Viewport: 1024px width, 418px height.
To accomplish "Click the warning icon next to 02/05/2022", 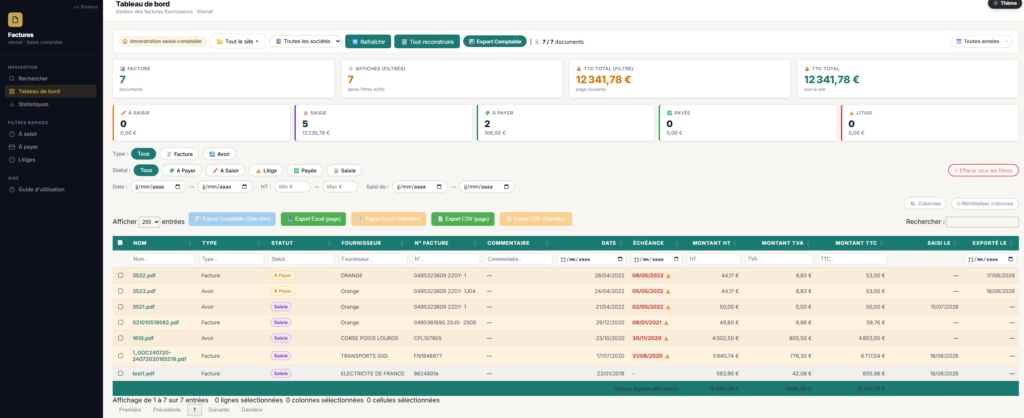I will [x=668, y=306].
